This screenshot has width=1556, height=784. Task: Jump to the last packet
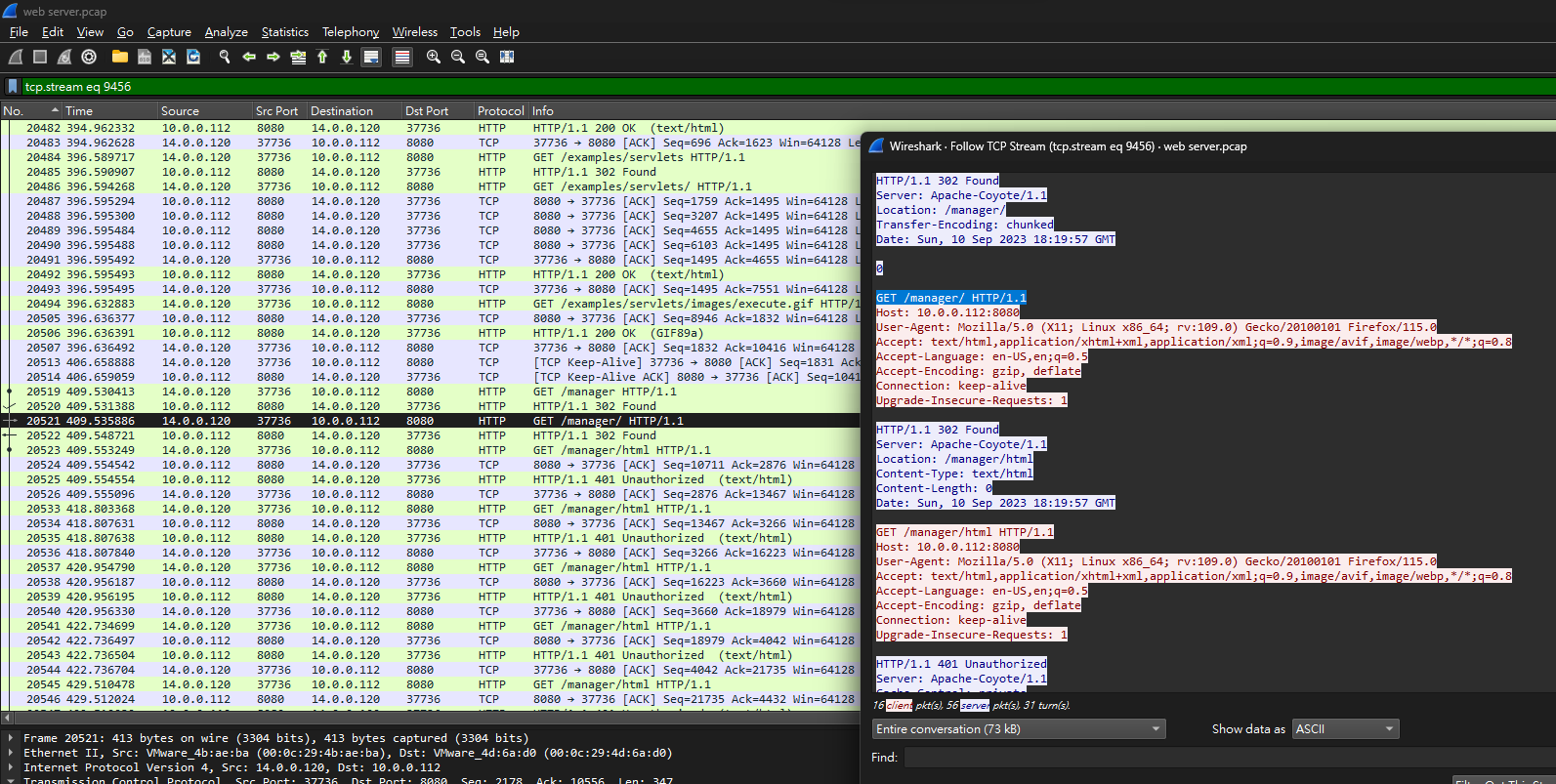click(x=347, y=57)
